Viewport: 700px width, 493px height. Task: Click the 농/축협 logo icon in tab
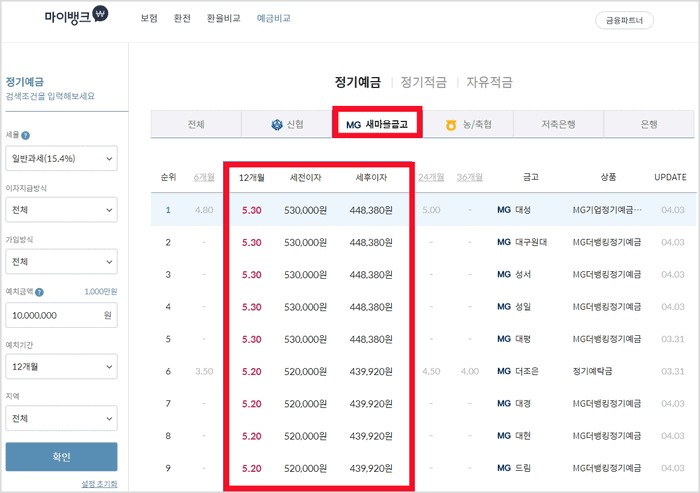tap(451, 125)
